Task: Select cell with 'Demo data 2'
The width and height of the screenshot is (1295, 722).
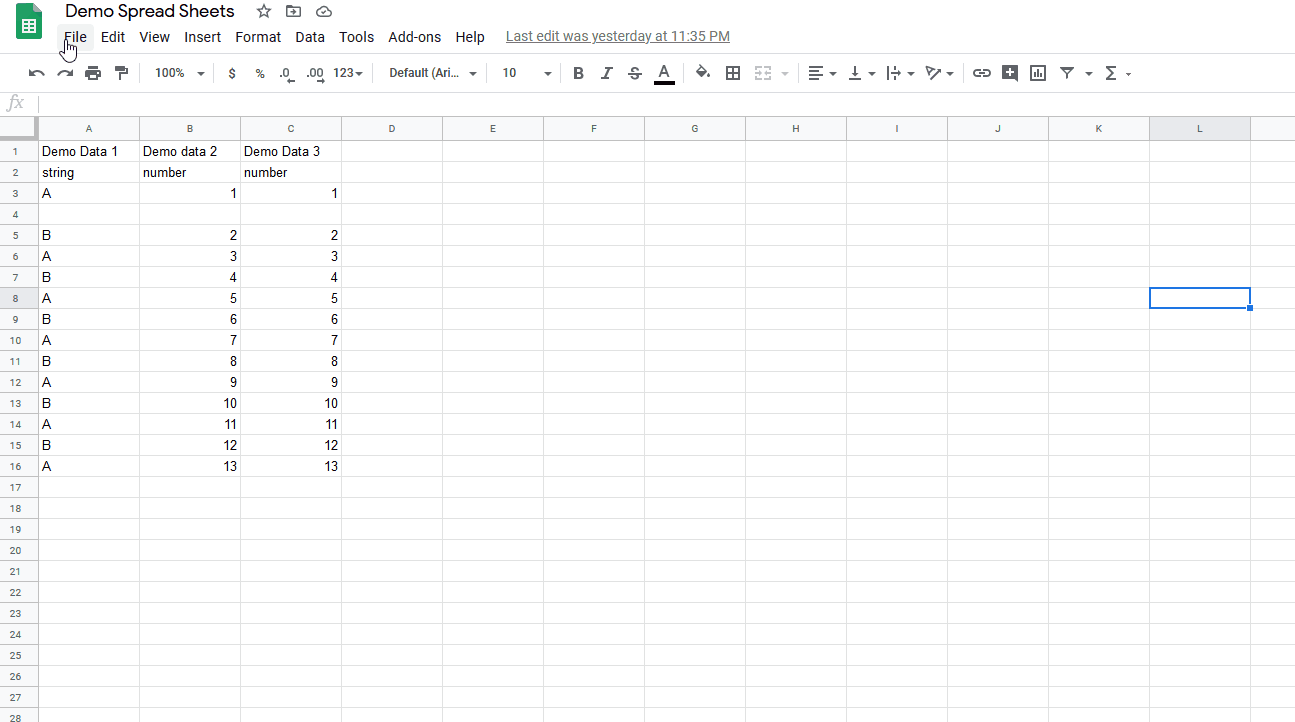Action: tap(190, 151)
